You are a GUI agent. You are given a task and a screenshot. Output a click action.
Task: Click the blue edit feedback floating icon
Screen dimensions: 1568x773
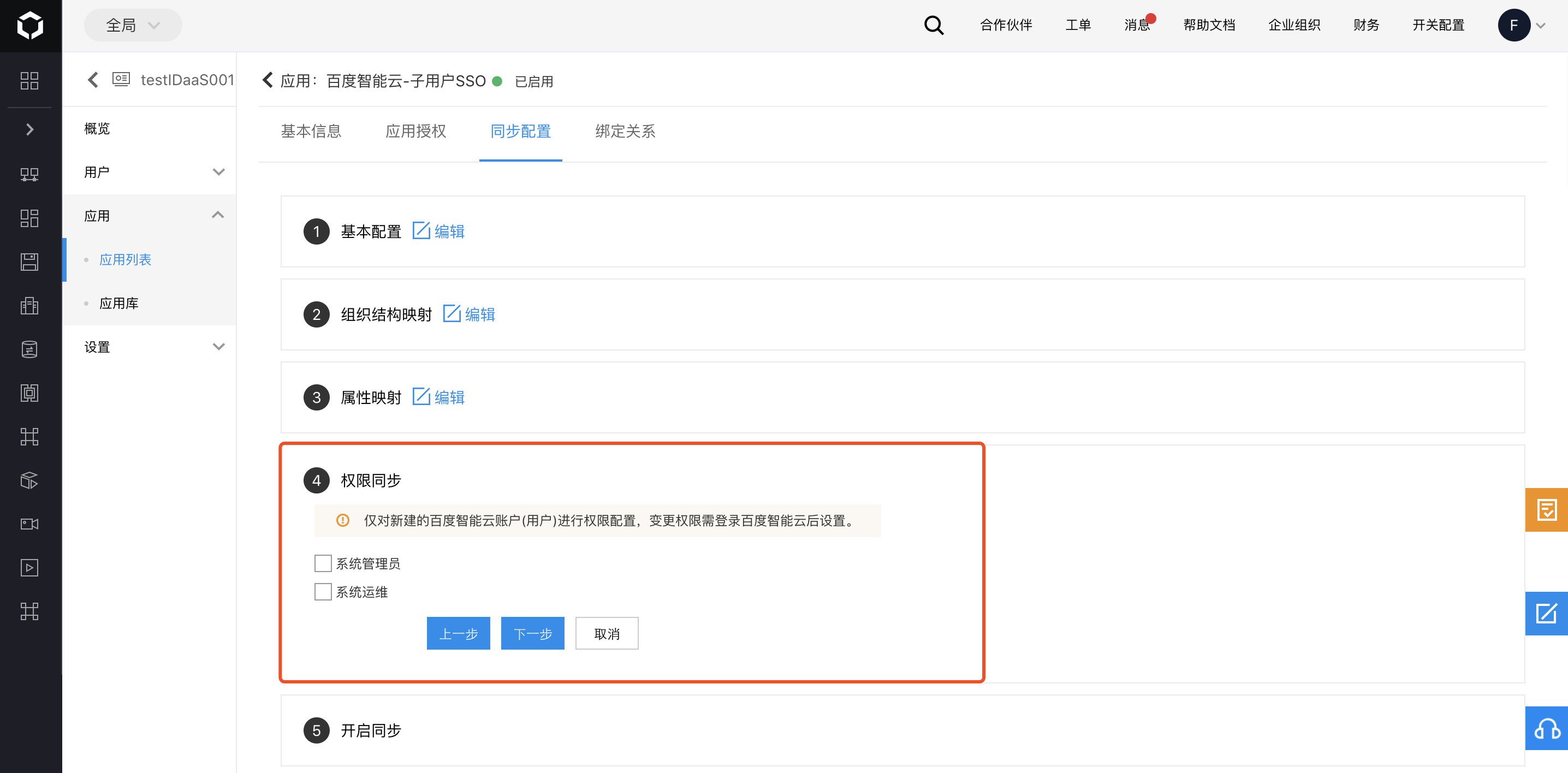(x=1546, y=614)
